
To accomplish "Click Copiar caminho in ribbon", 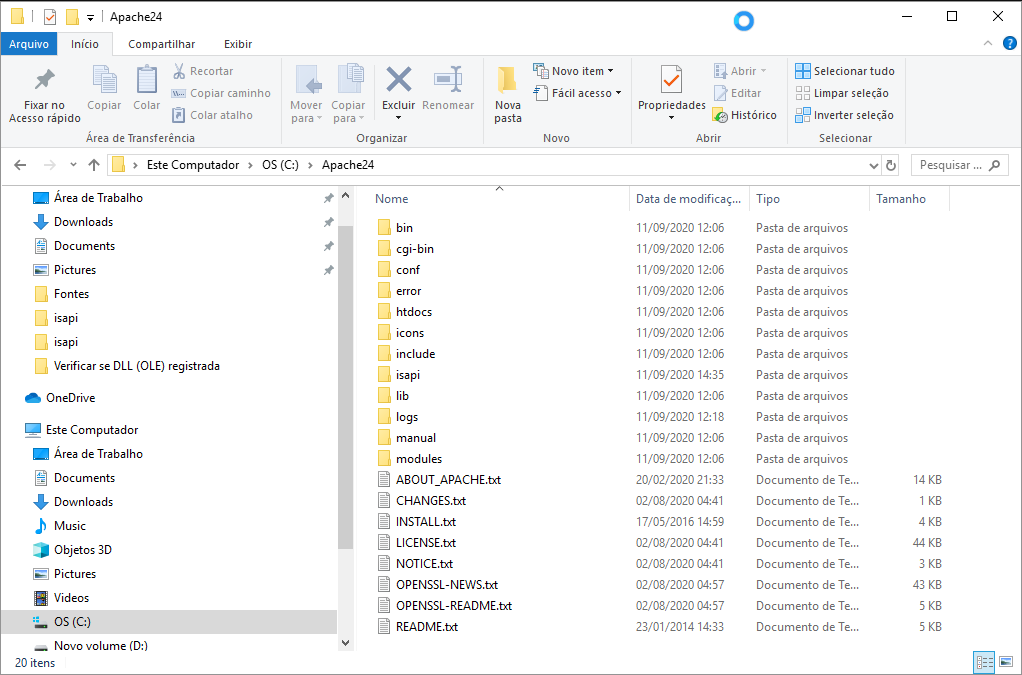I will (x=221, y=93).
